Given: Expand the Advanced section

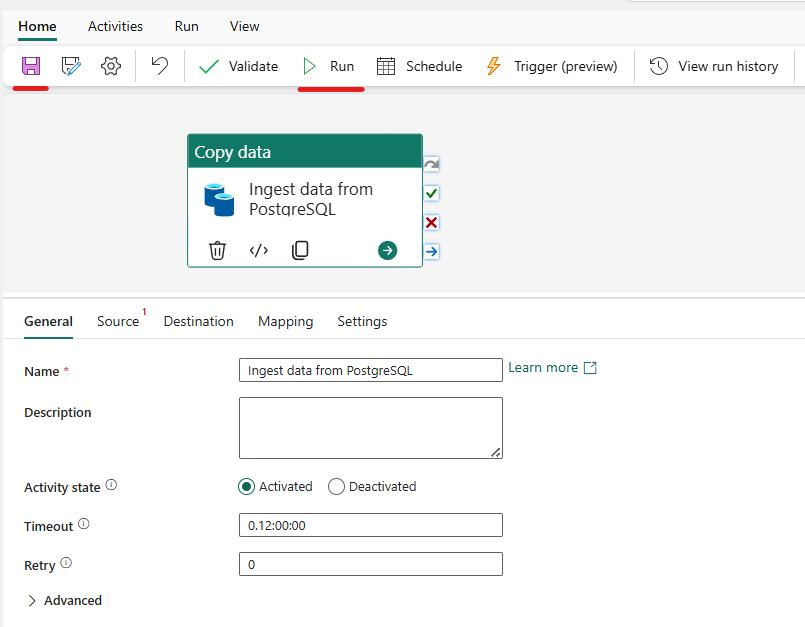Looking at the screenshot, I should (x=65, y=600).
